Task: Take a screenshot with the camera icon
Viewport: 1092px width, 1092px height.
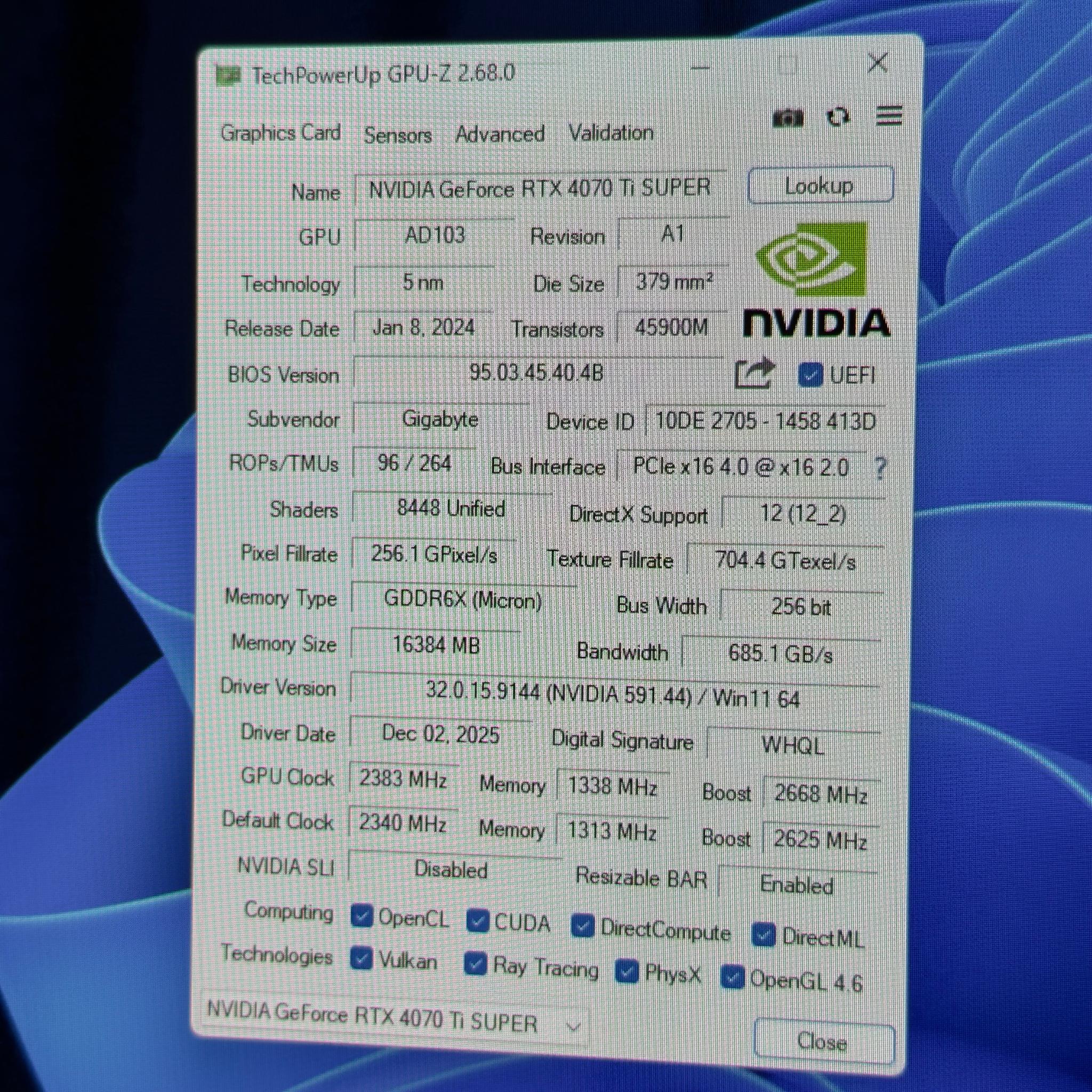Action: (x=788, y=119)
